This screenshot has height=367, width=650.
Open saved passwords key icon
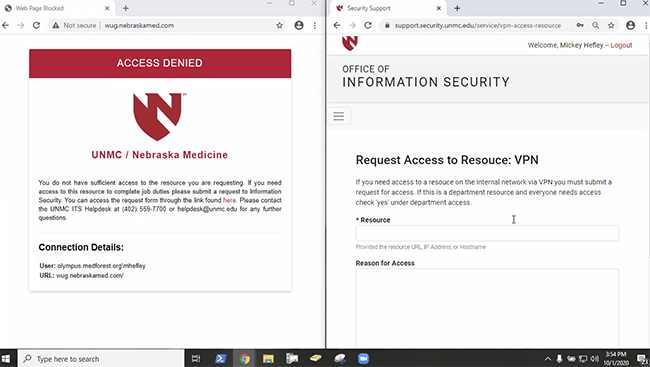(x=580, y=25)
